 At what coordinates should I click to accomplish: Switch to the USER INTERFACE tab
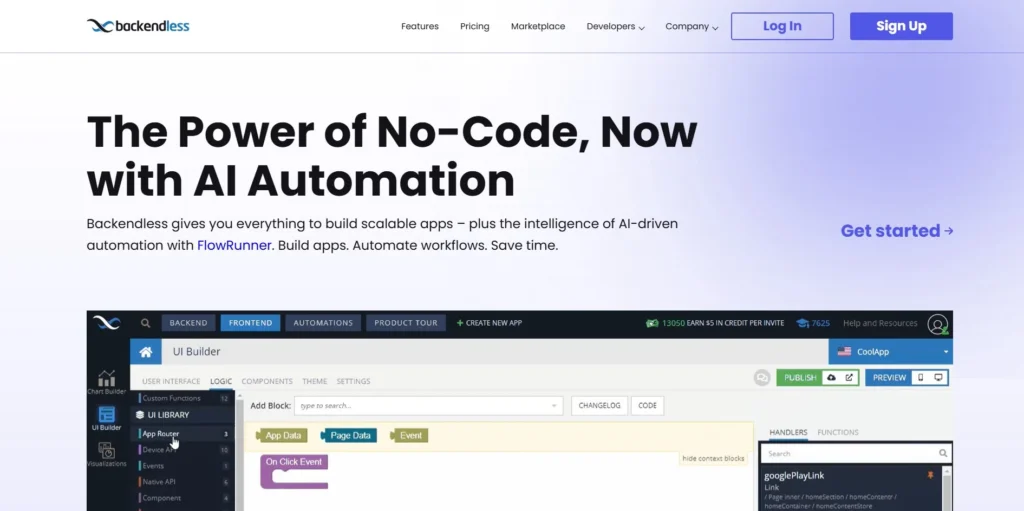point(171,381)
